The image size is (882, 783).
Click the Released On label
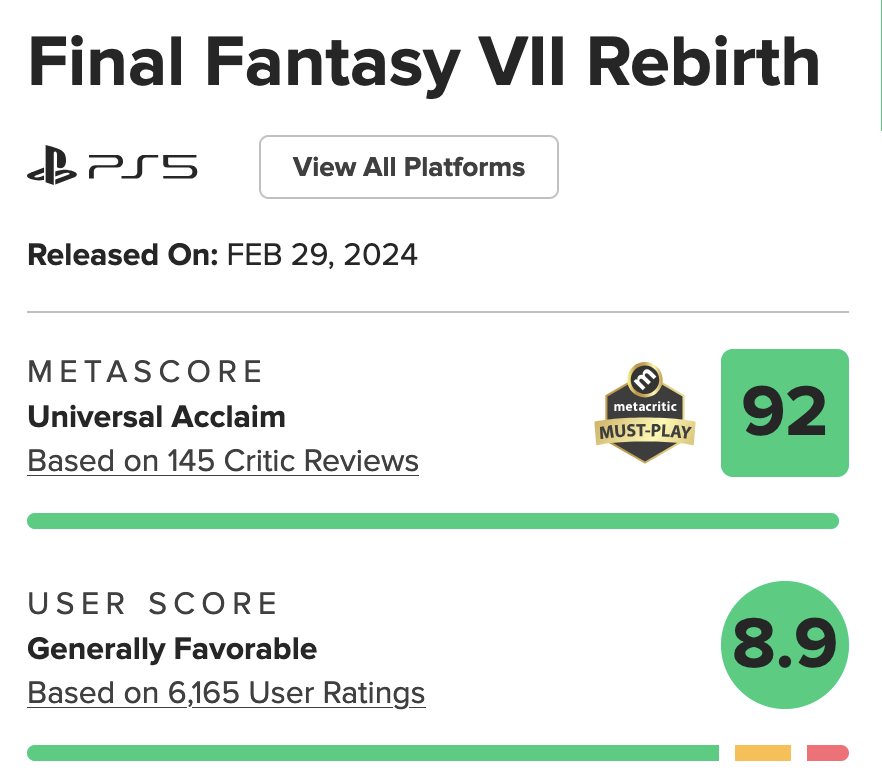(x=122, y=255)
